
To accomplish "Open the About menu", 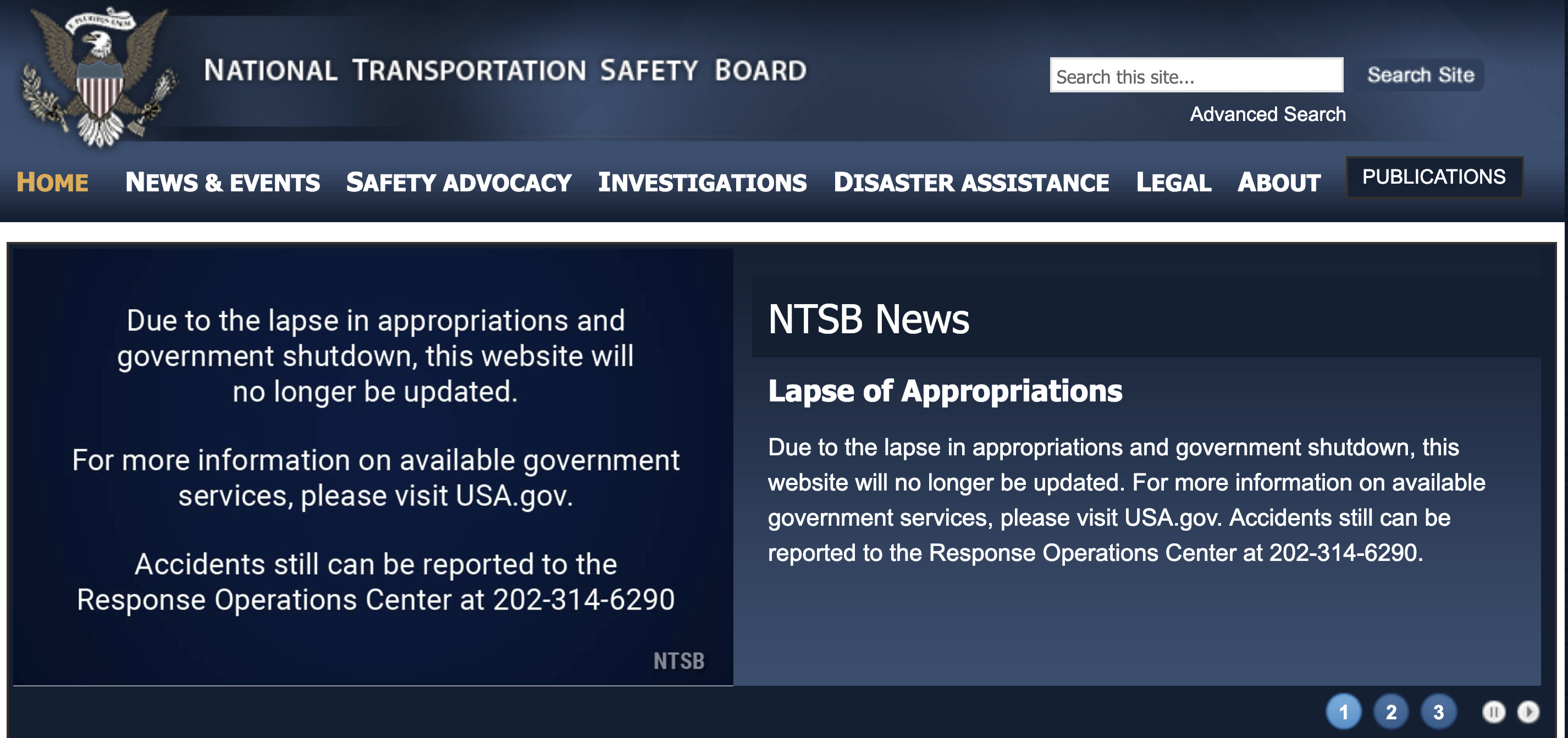I will click(1278, 183).
